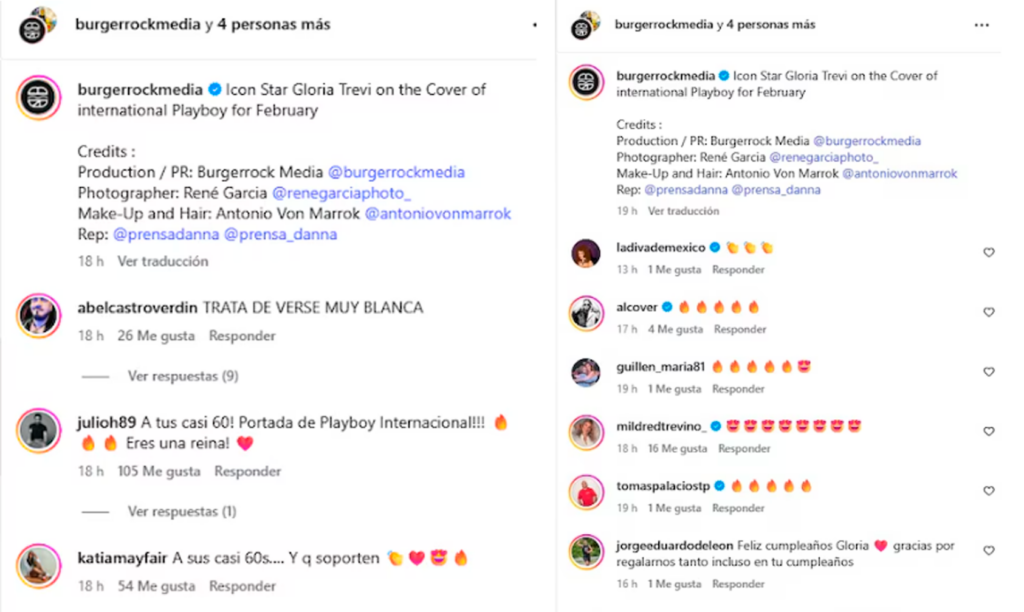Open mildredtrevino_'s profile avatar

pyautogui.click(x=586, y=432)
